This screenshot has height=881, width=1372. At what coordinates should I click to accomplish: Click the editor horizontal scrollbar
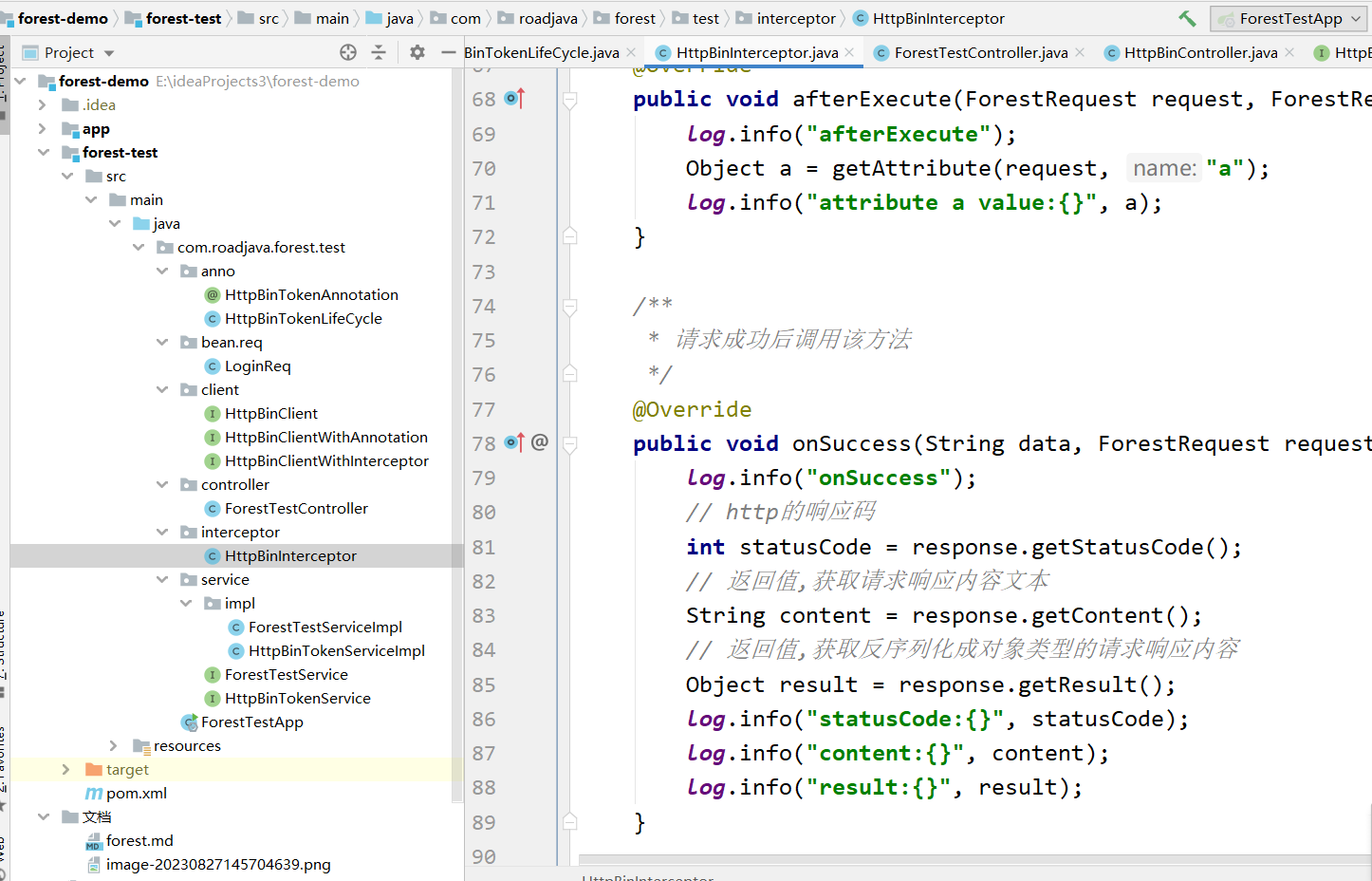pos(974,860)
